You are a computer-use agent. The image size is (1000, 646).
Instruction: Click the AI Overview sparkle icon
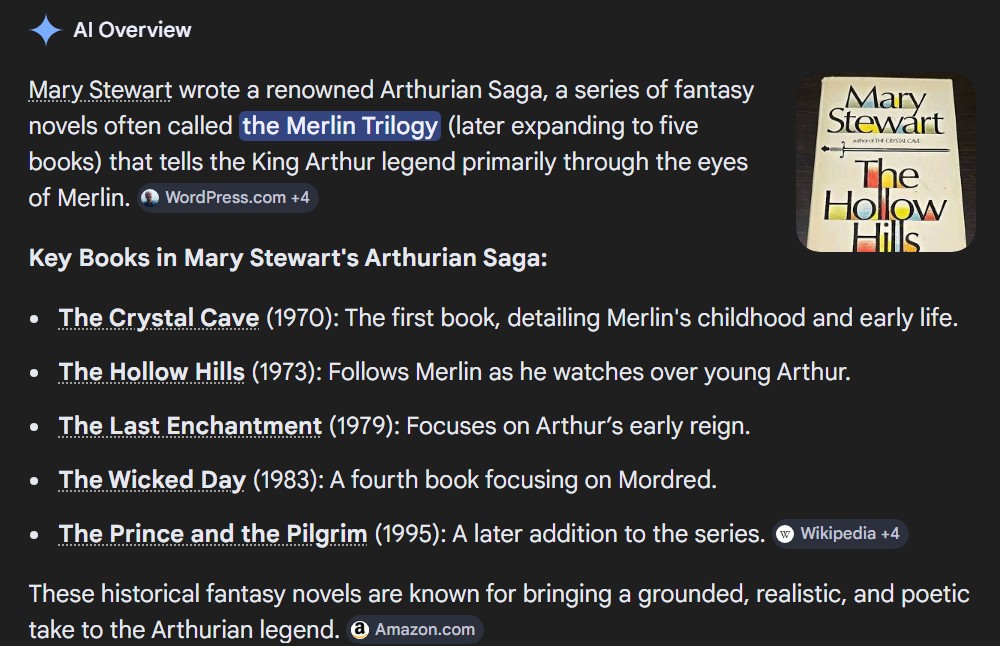tap(46, 30)
